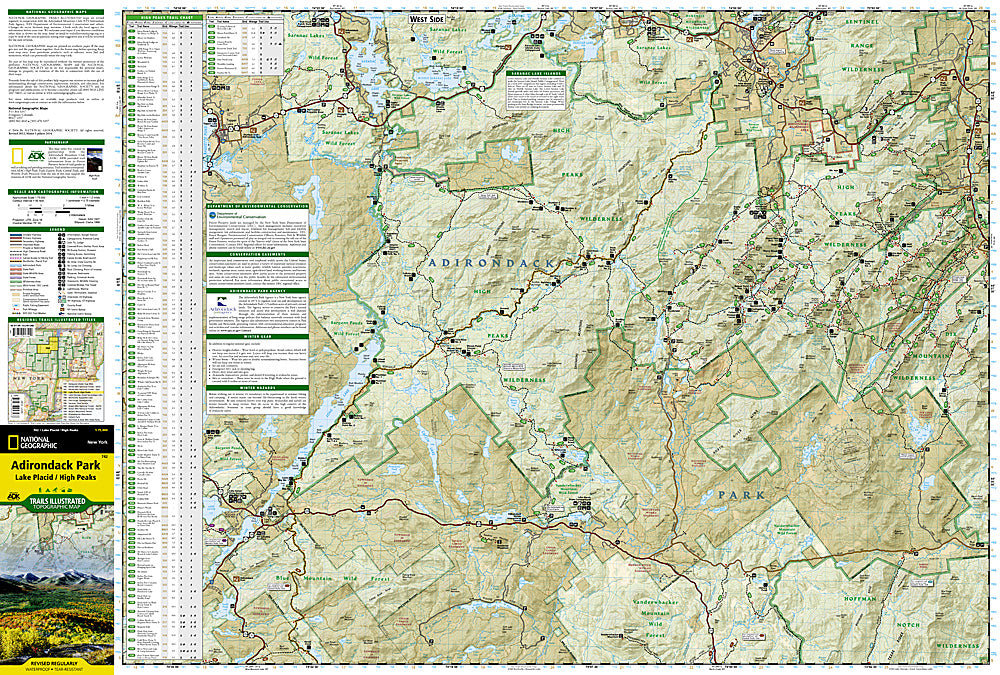
Task: Select the National Geographic logo in the Partnership section
Action: (17, 156)
